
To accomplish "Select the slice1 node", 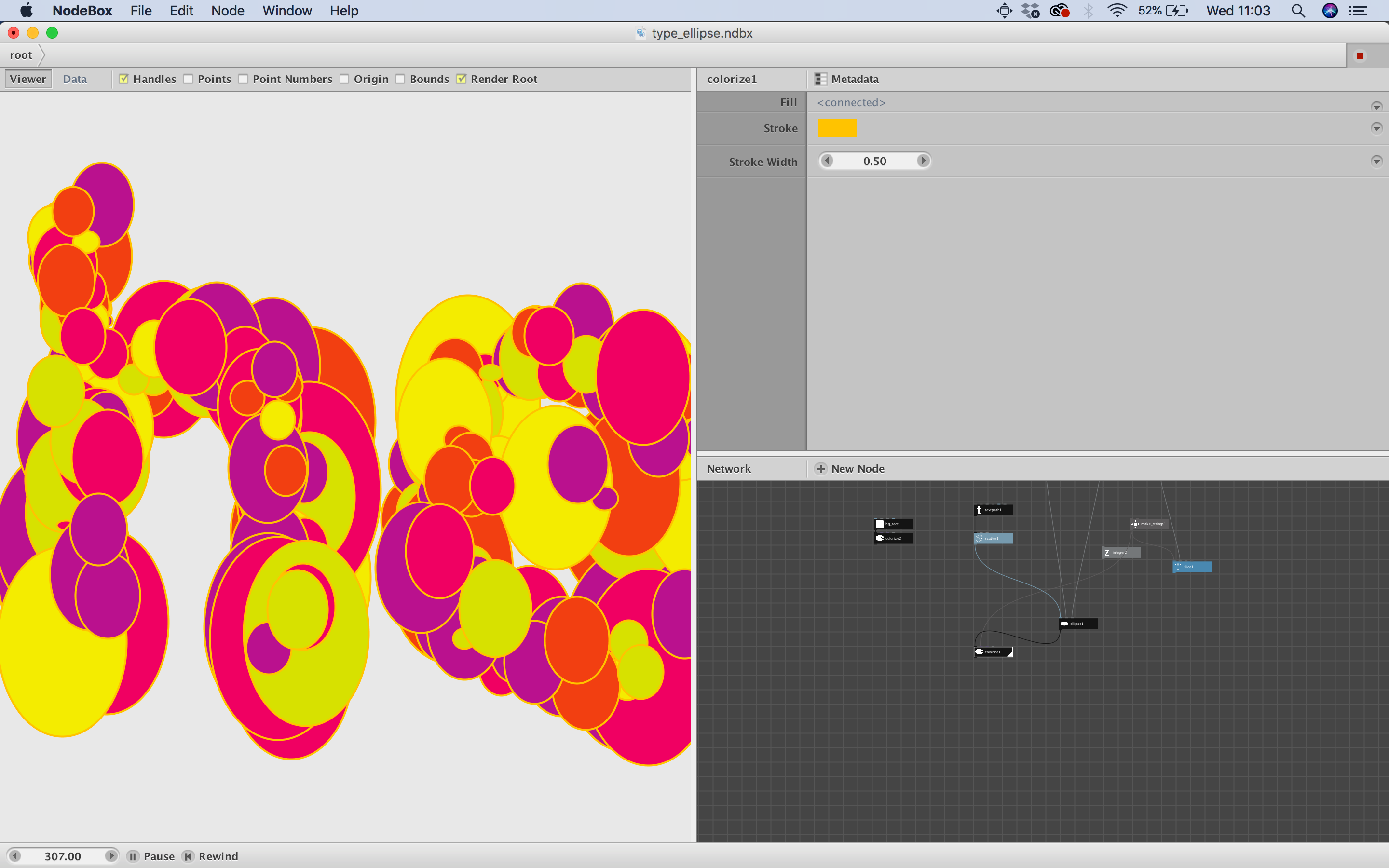I will click(x=1192, y=567).
